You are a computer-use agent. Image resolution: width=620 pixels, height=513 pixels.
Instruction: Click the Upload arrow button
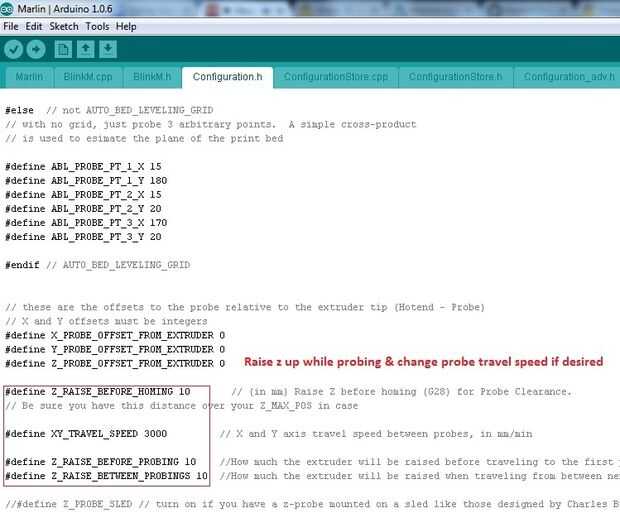[36, 49]
